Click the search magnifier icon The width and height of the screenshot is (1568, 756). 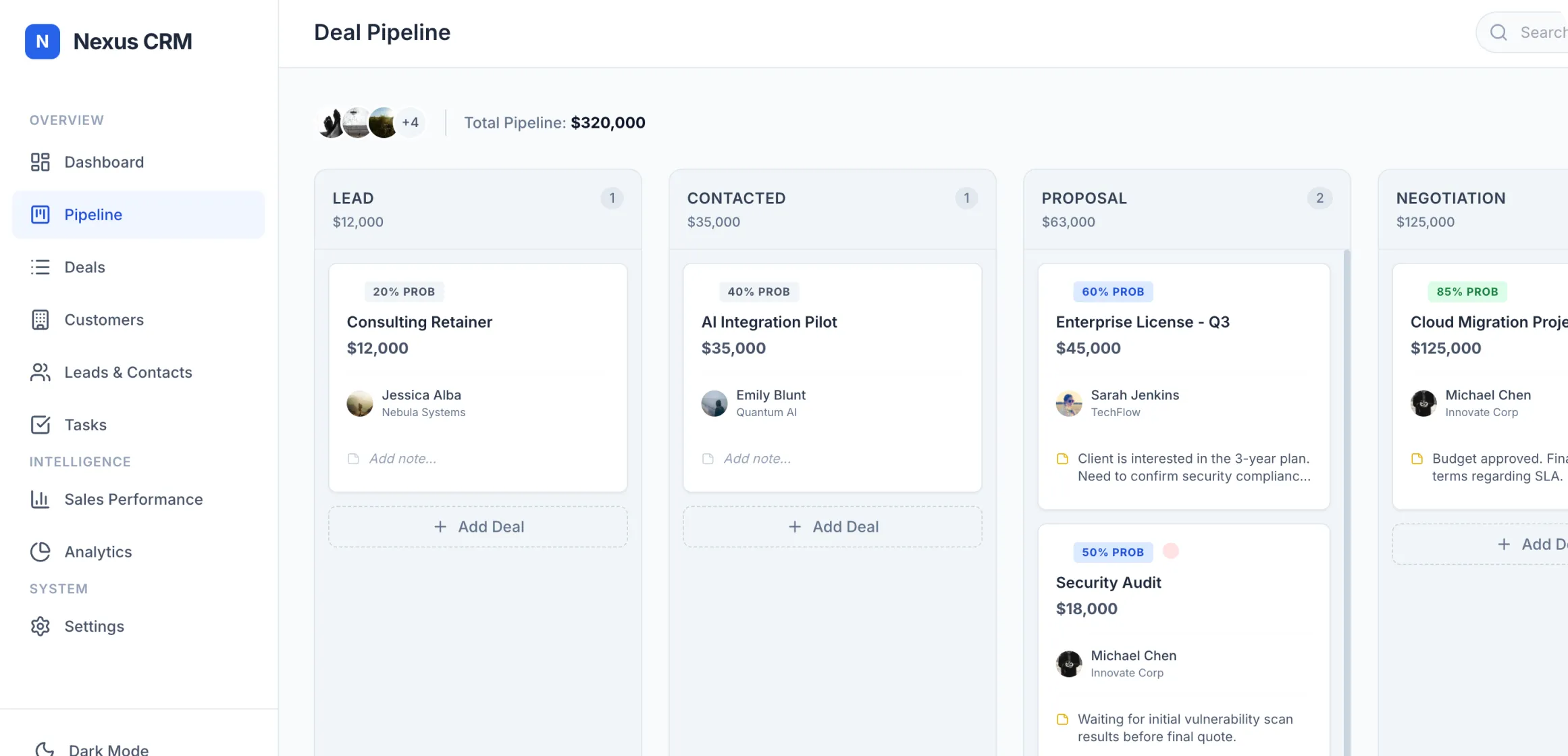1498,32
